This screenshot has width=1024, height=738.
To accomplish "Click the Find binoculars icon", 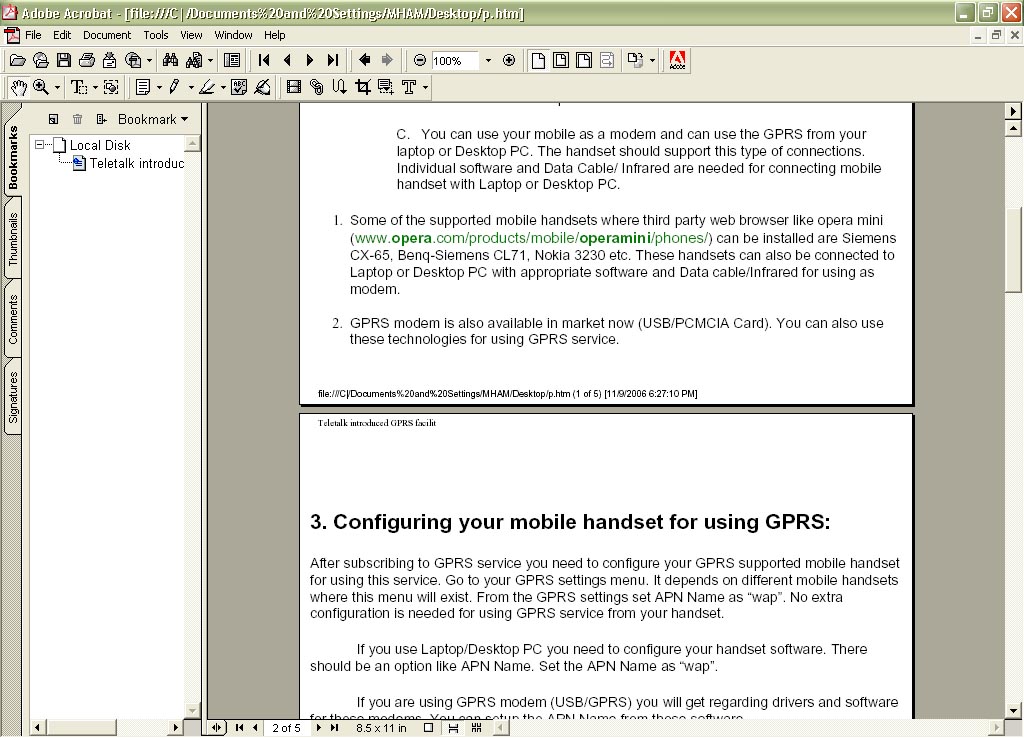I will [x=170, y=61].
